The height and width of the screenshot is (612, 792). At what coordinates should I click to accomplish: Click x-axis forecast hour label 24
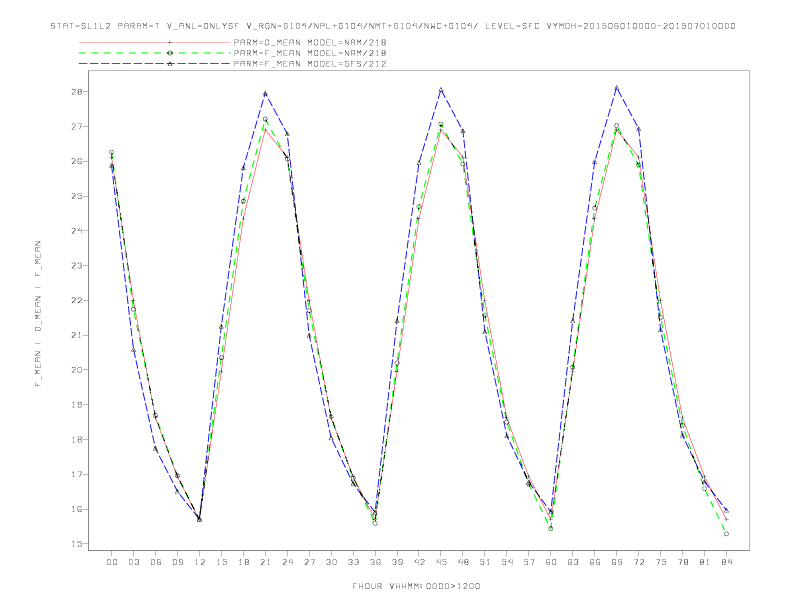287,562
